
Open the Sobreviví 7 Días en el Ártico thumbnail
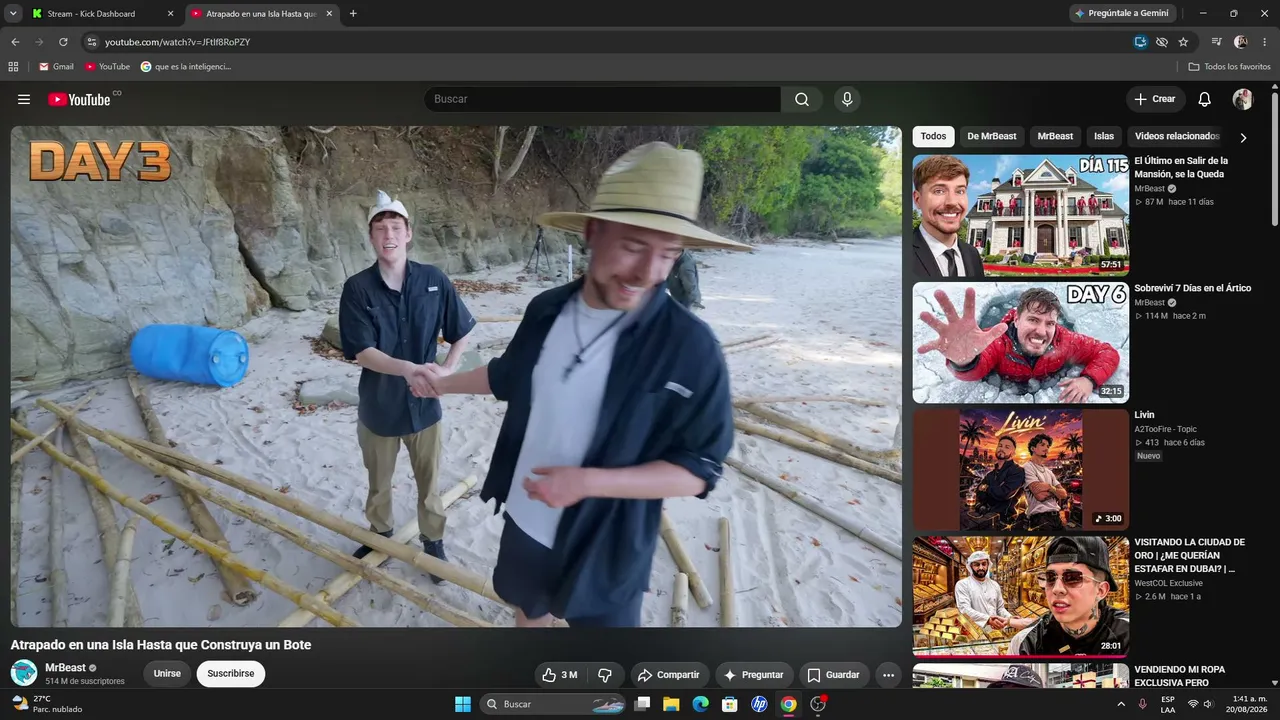pyautogui.click(x=1020, y=342)
